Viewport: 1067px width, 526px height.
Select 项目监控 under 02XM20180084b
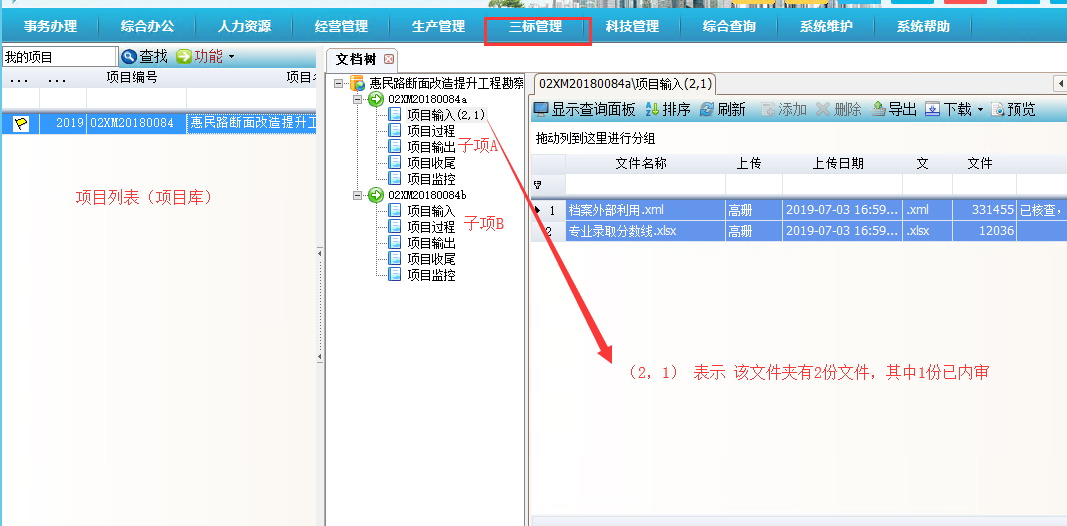tap(431, 275)
